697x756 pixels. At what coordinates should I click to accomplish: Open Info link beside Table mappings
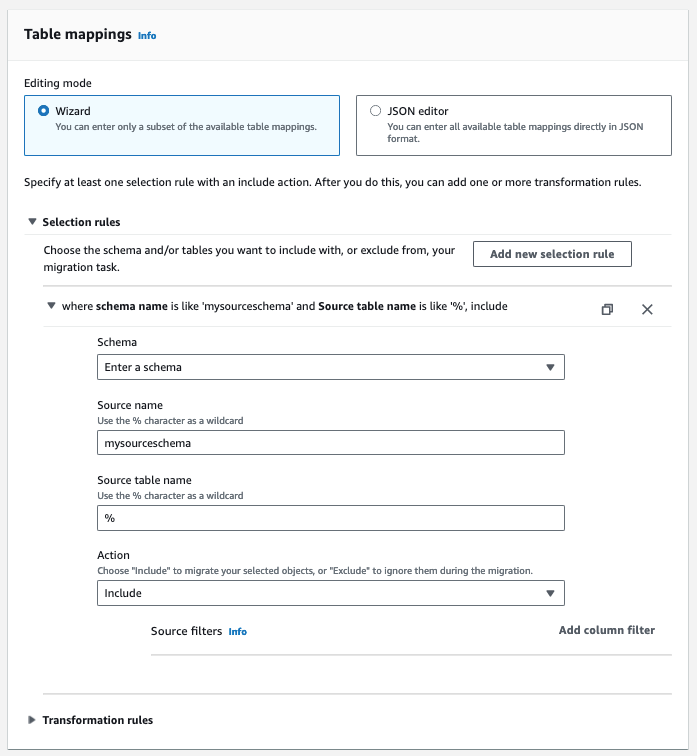(x=147, y=35)
